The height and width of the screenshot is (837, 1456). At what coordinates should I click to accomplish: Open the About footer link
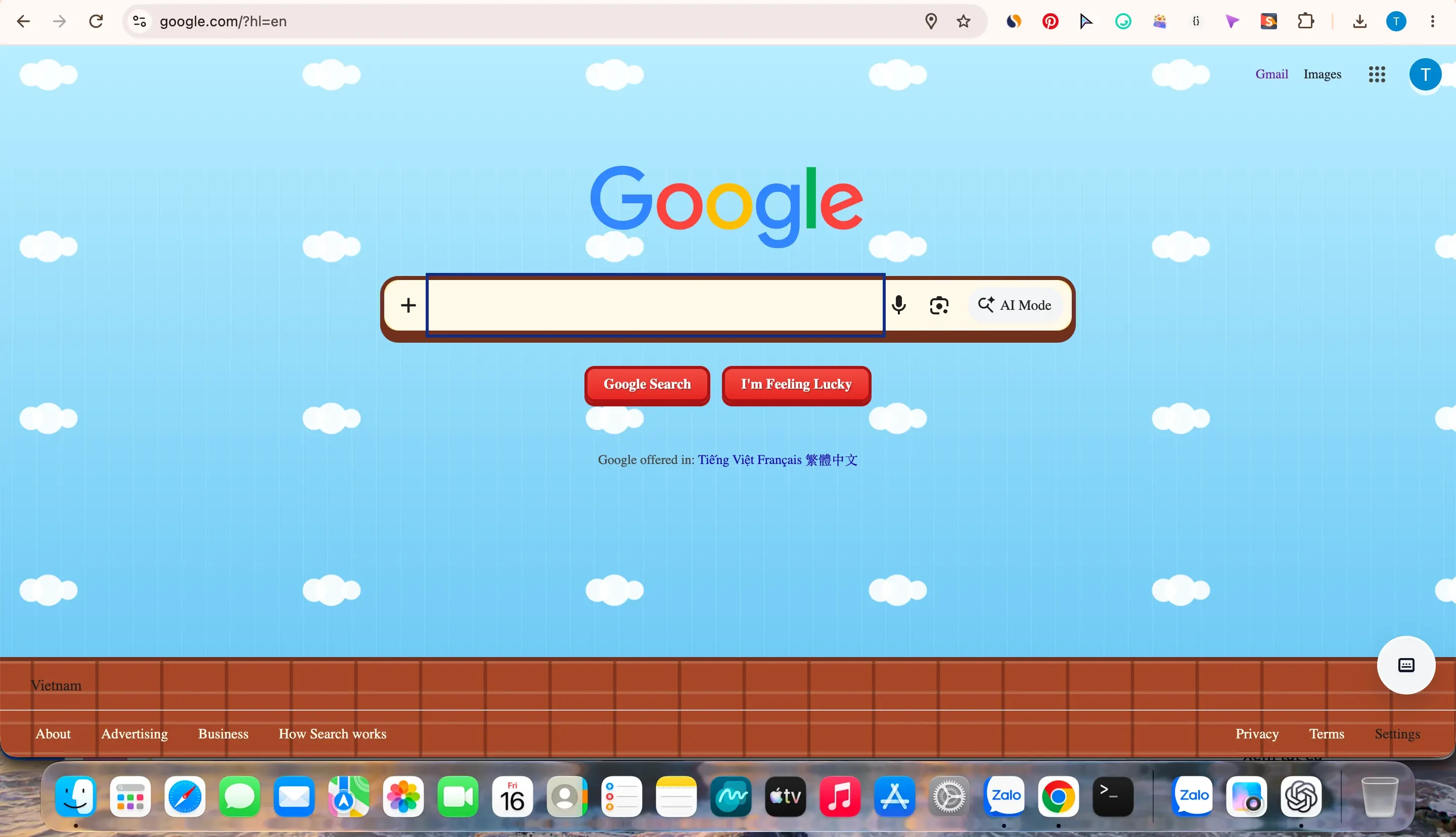click(53, 733)
